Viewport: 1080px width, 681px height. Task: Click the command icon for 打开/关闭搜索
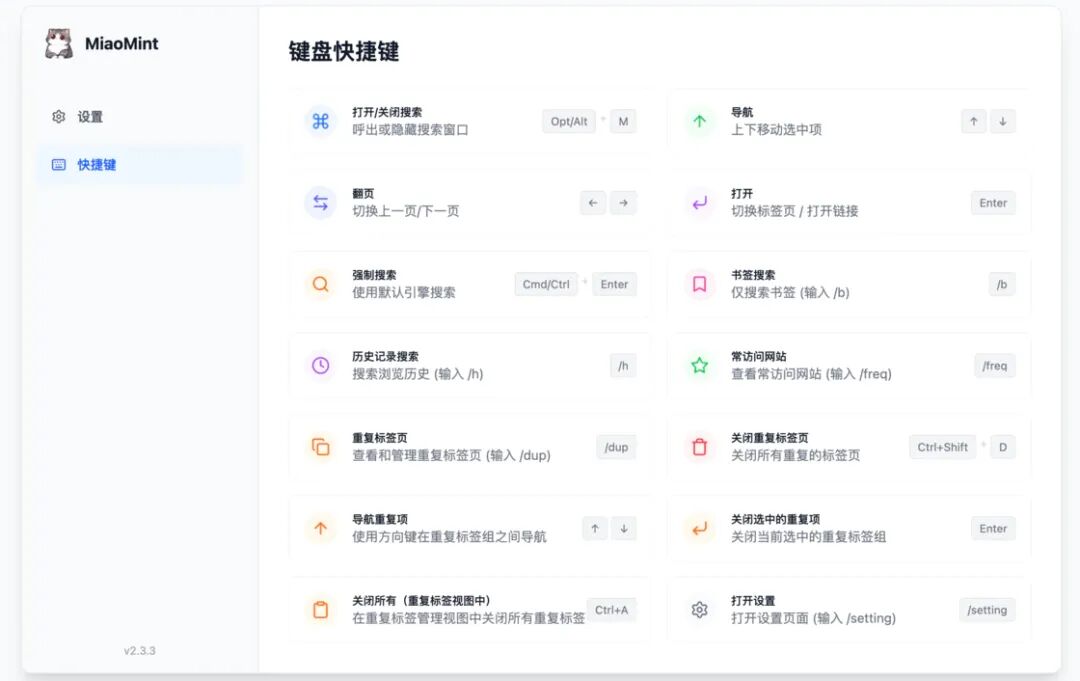pyautogui.click(x=320, y=122)
